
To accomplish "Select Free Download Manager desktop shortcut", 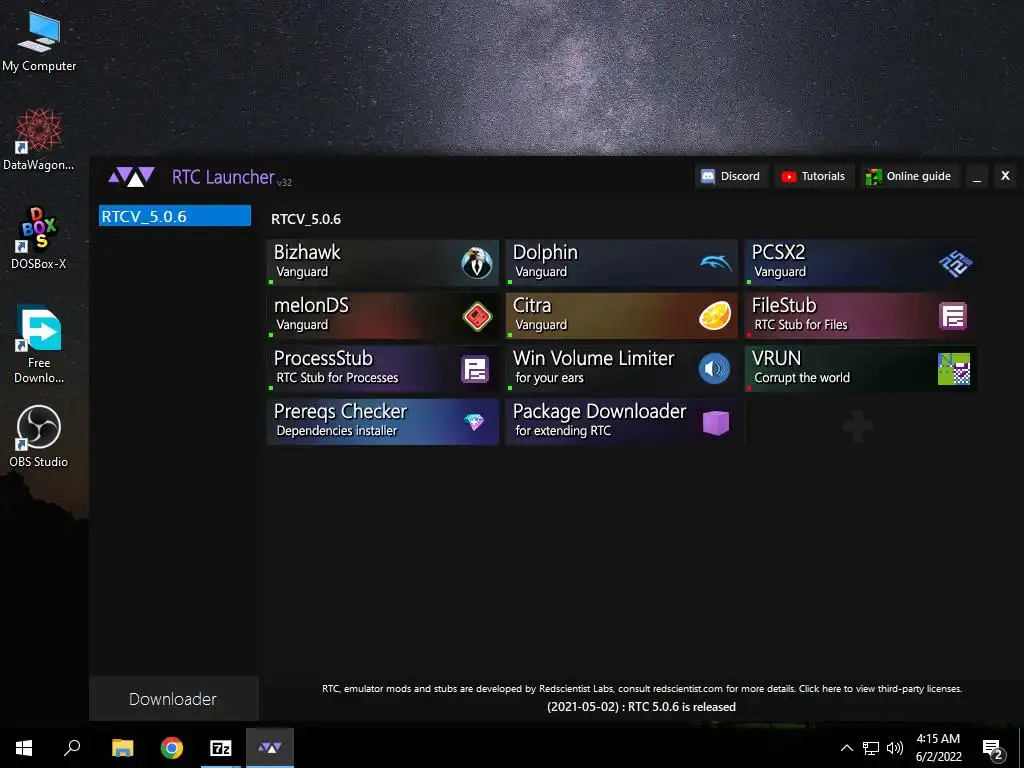I will (x=39, y=345).
